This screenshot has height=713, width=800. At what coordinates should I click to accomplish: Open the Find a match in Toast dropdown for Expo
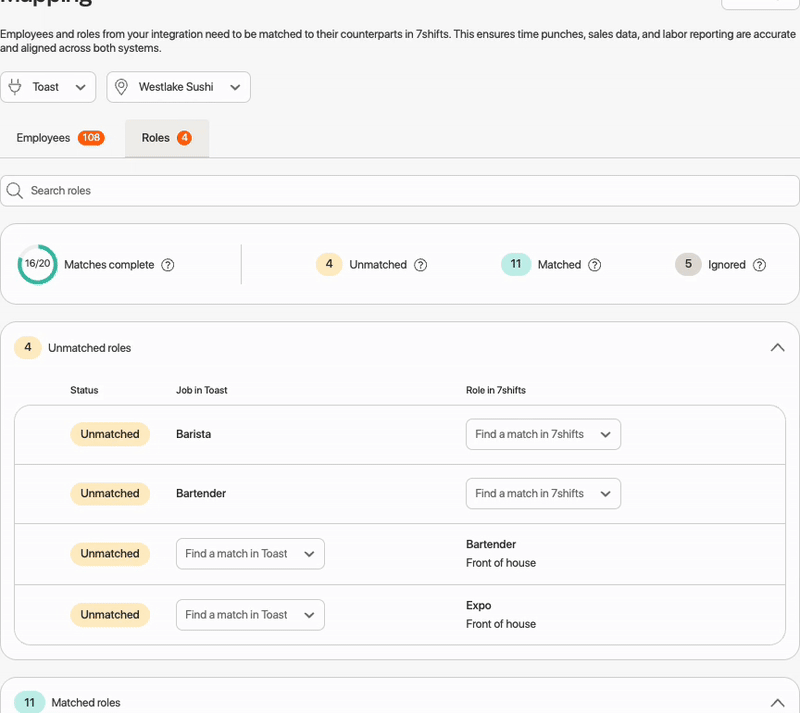click(250, 614)
